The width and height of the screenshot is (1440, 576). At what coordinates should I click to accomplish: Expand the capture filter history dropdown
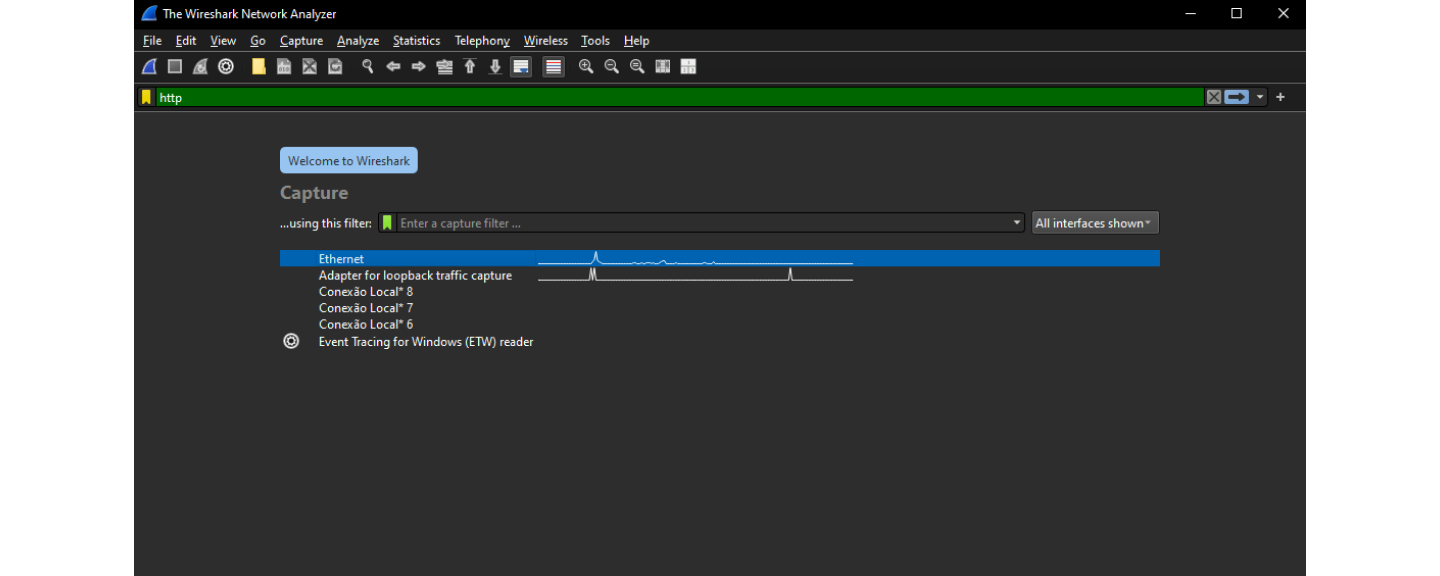(1017, 223)
